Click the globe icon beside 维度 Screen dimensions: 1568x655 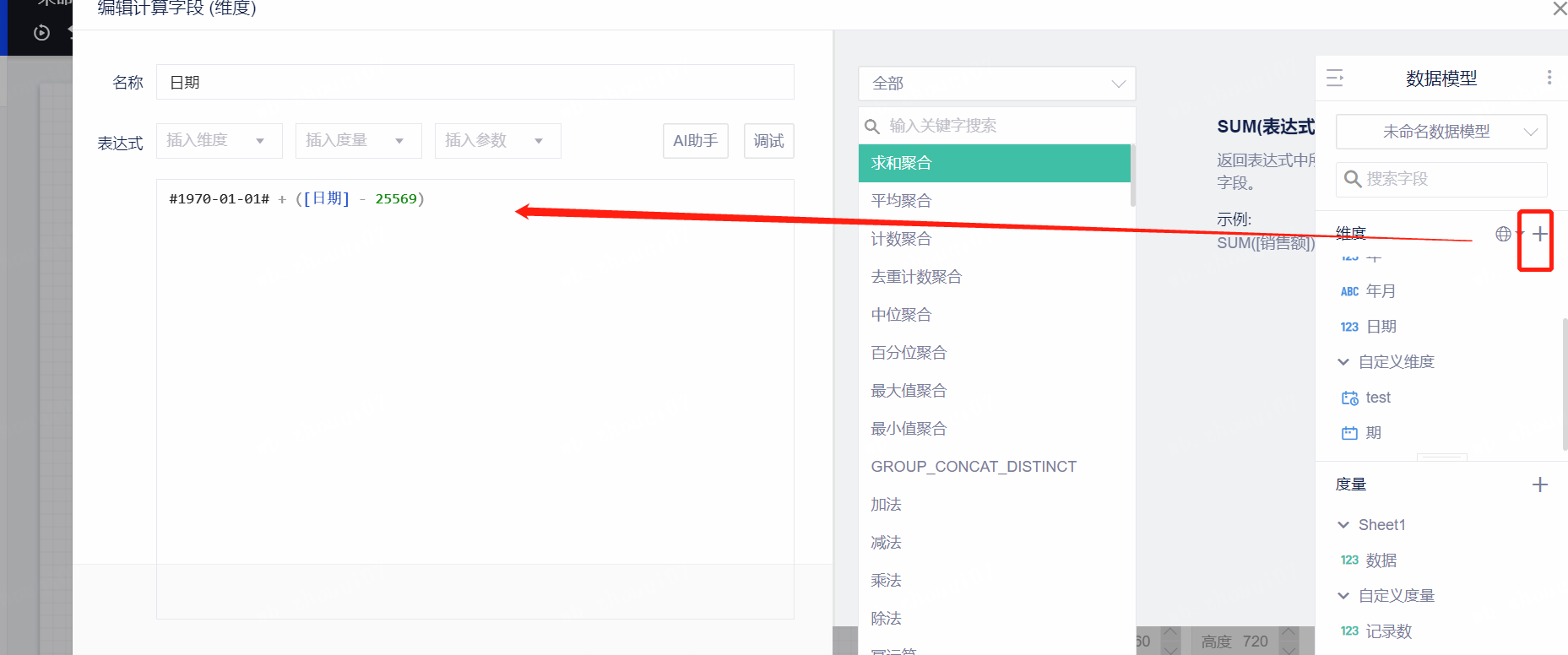coord(1503,234)
